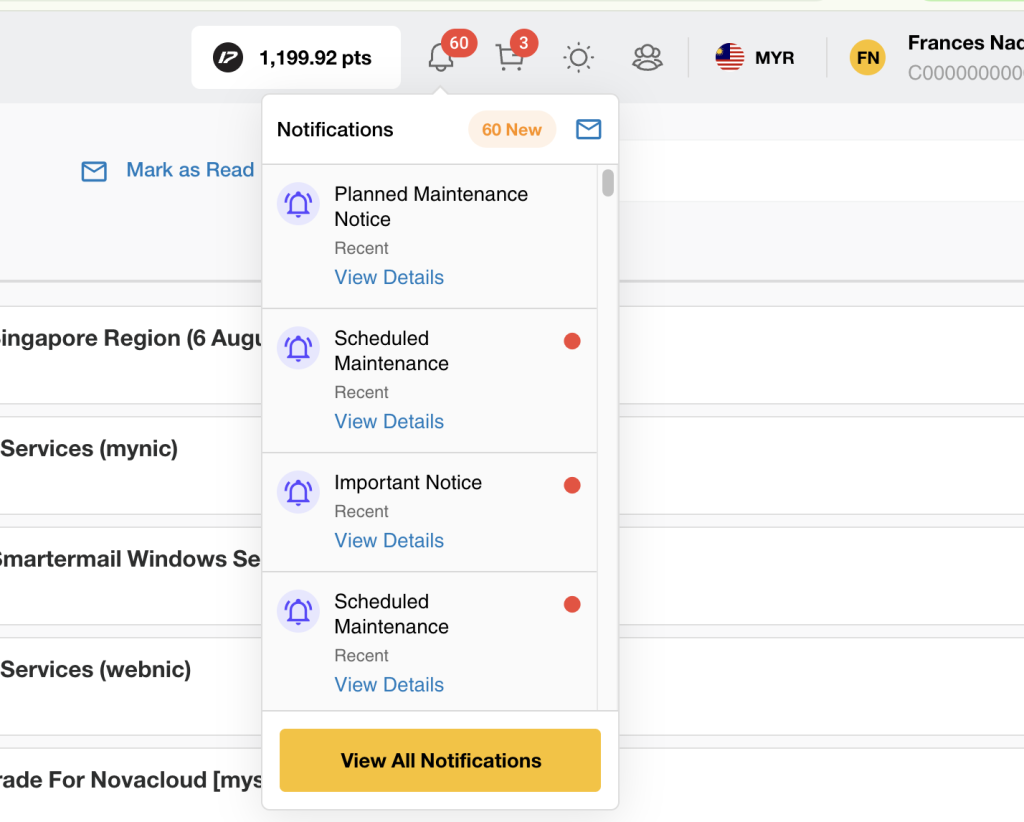
Task: Open the Services (webnic) announcement row
Action: 131,686
